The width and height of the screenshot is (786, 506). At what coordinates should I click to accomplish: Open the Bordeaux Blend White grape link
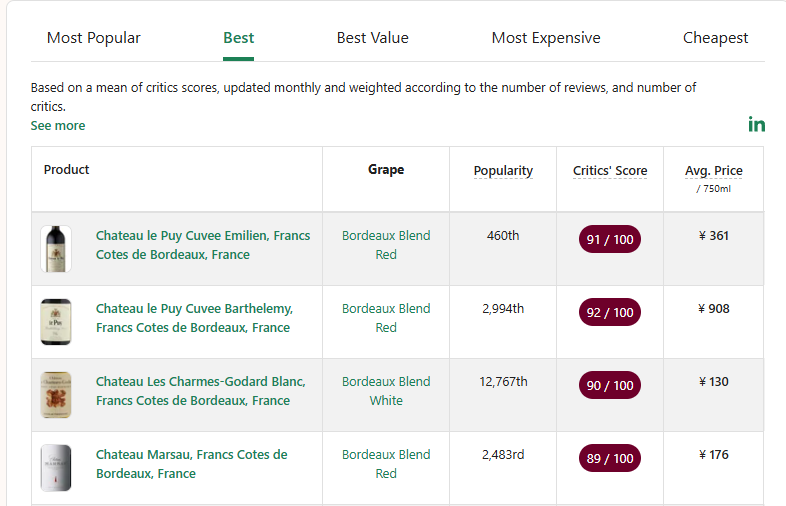tap(386, 391)
